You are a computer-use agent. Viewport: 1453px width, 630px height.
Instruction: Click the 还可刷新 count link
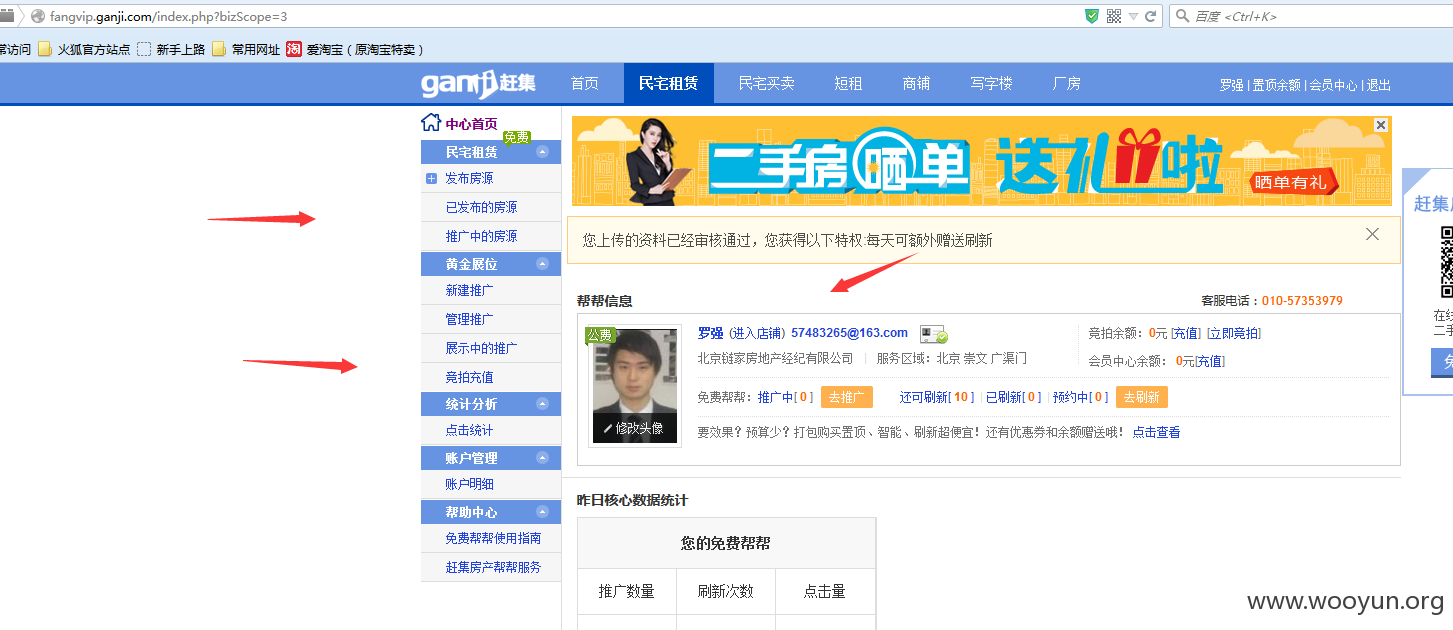tap(937, 398)
